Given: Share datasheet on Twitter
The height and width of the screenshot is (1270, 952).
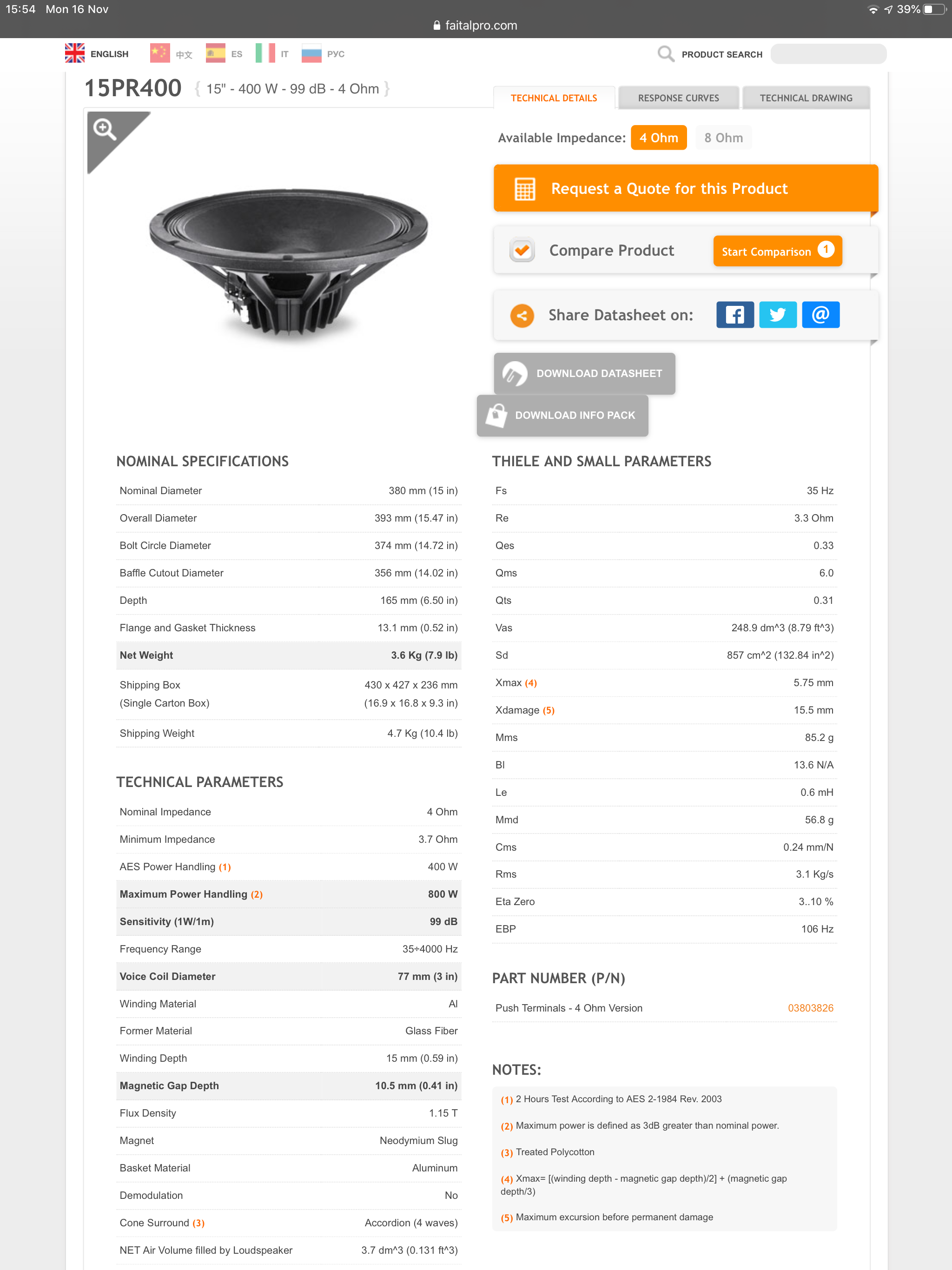Looking at the screenshot, I should point(777,315).
